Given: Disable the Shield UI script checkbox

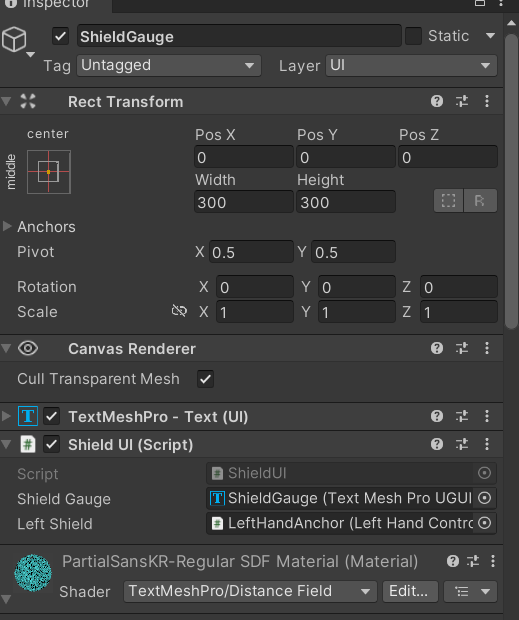Looking at the screenshot, I should pyautogui.click(x=52, y=444).
